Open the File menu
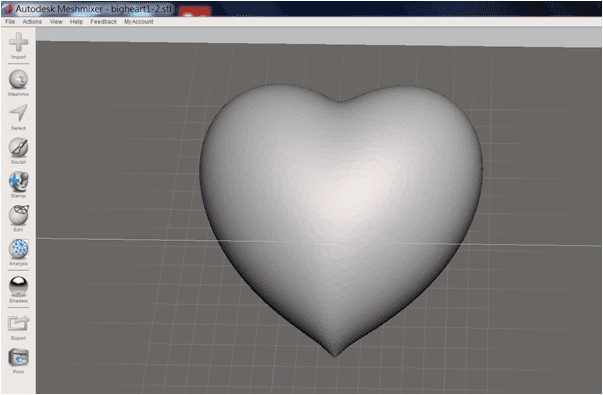 [x=10, y=22]
